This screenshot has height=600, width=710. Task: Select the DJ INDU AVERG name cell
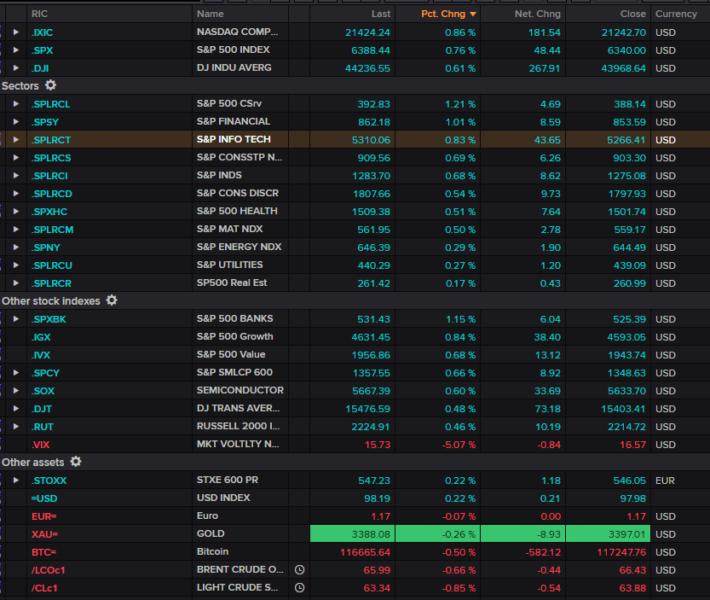[x=234, y=67]
